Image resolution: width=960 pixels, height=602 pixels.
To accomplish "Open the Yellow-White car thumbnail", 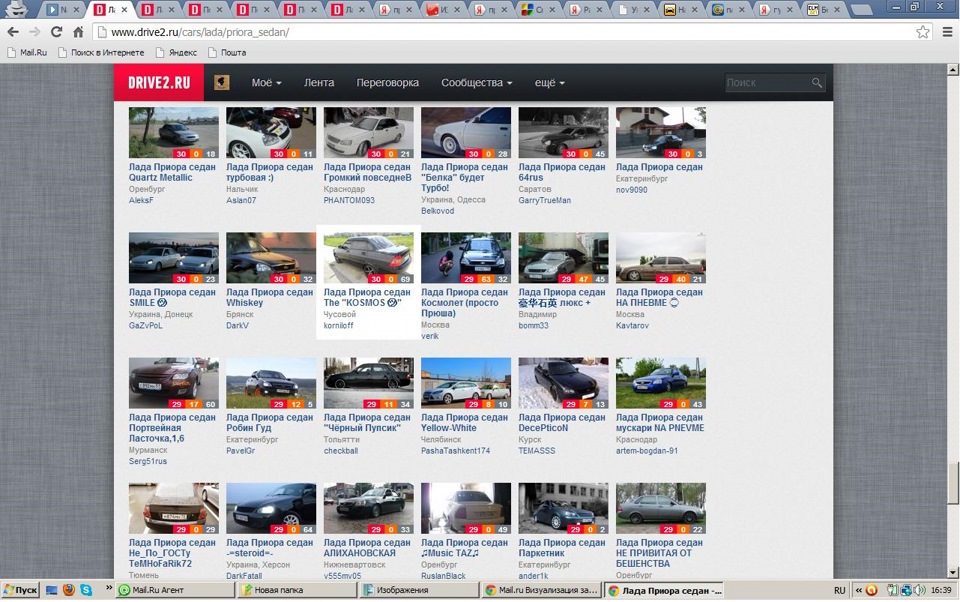I will tap(465, 383).
